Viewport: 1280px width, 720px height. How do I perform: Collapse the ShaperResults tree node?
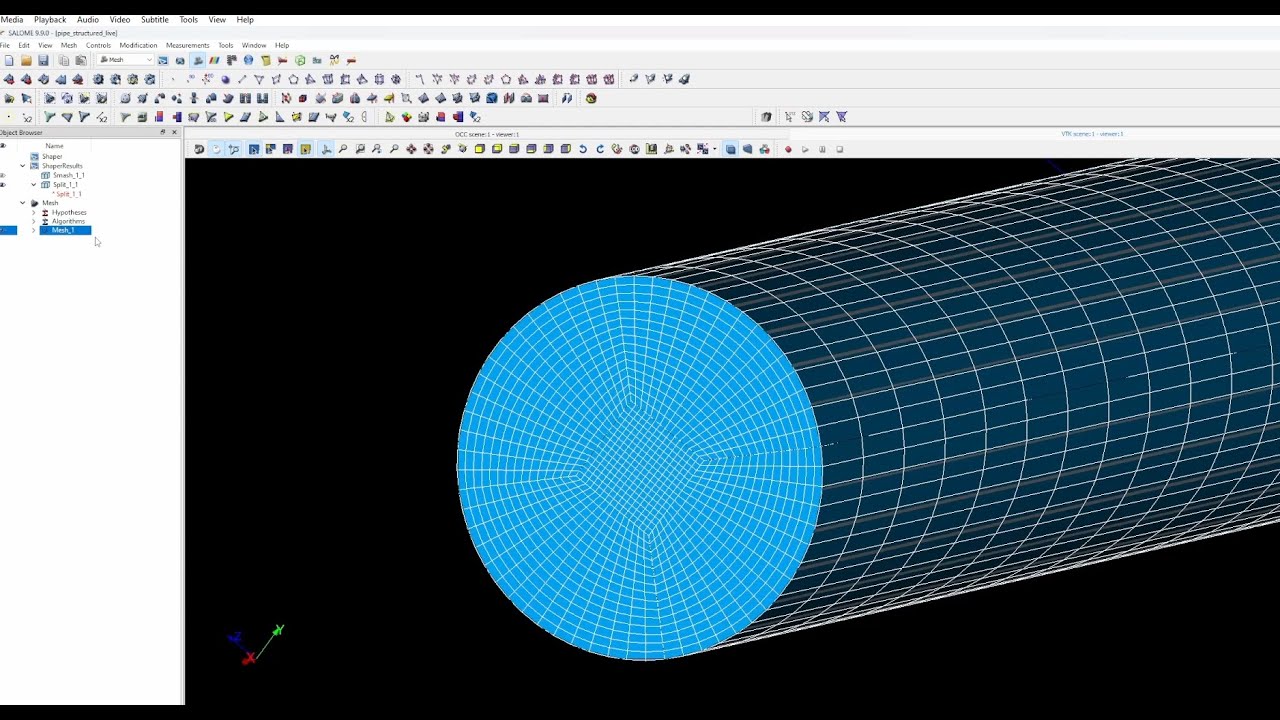point(22,166)
